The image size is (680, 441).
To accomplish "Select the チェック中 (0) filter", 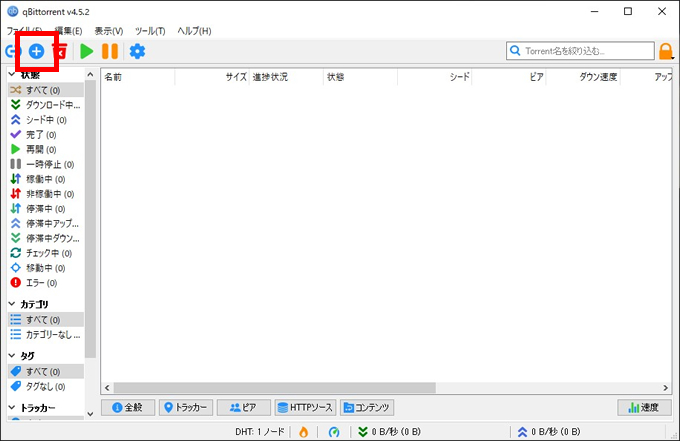I will [x=46, y=253].
